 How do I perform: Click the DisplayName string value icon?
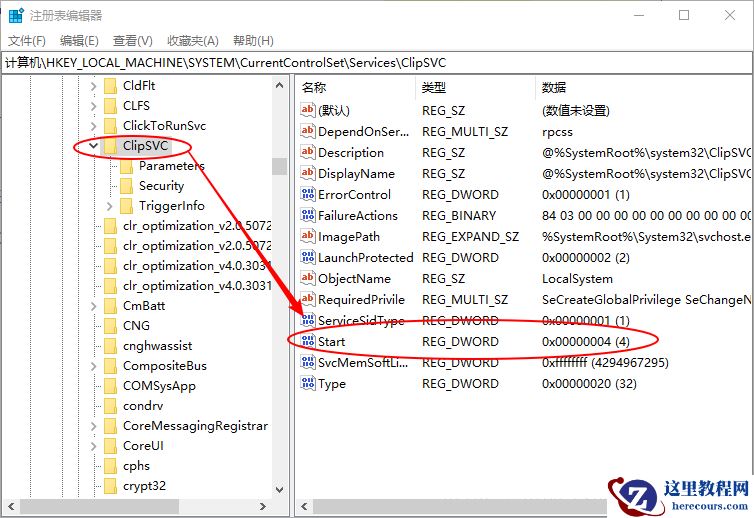tap(308, 173)
